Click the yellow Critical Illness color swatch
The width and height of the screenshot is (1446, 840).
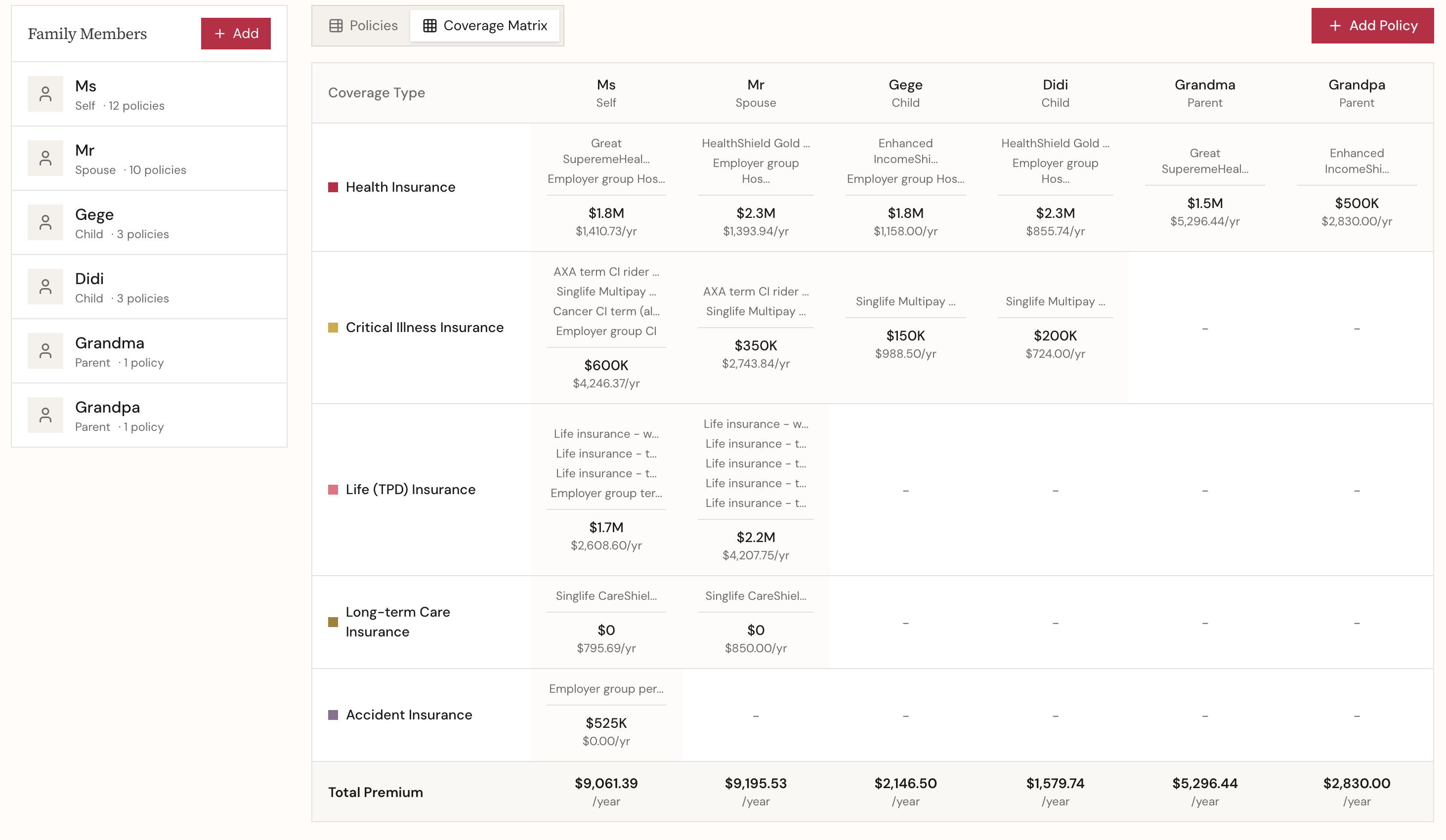click(333, 328)
